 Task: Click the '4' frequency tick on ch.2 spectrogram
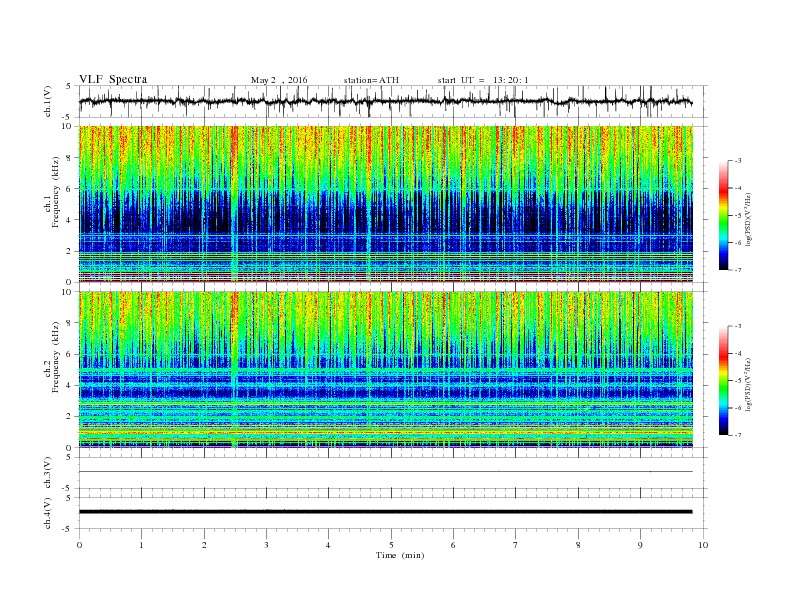[70, 385]
